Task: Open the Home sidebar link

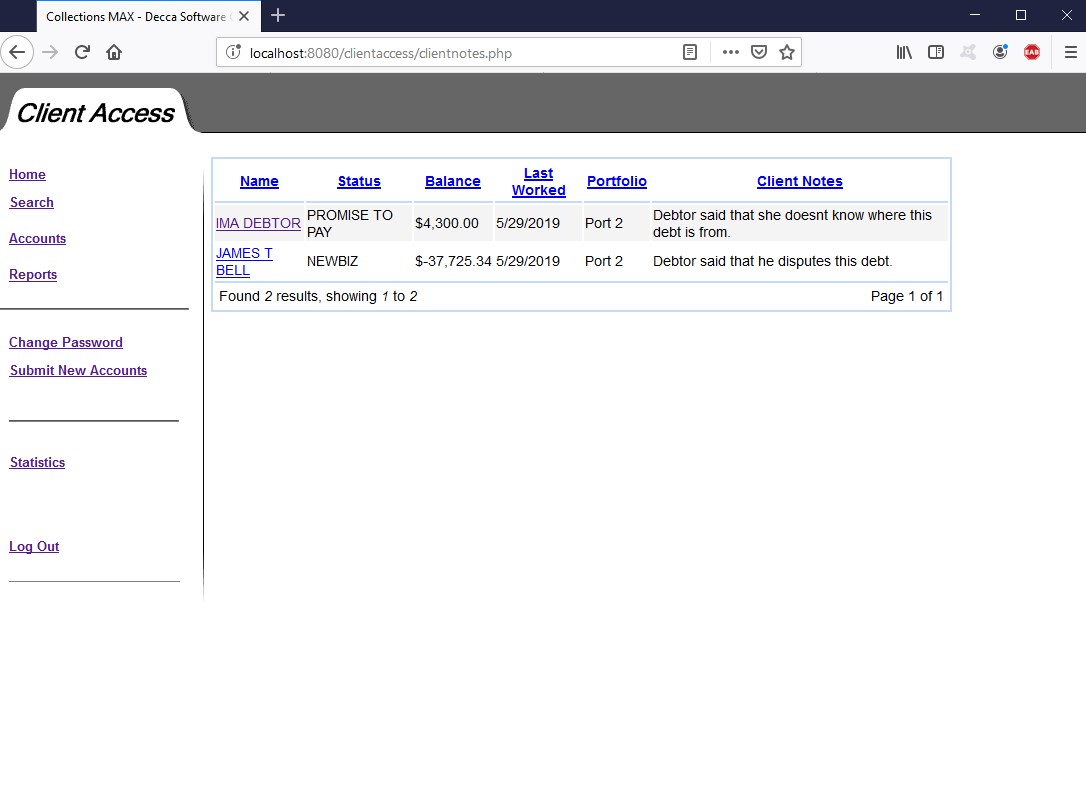Action: (27, 175)
